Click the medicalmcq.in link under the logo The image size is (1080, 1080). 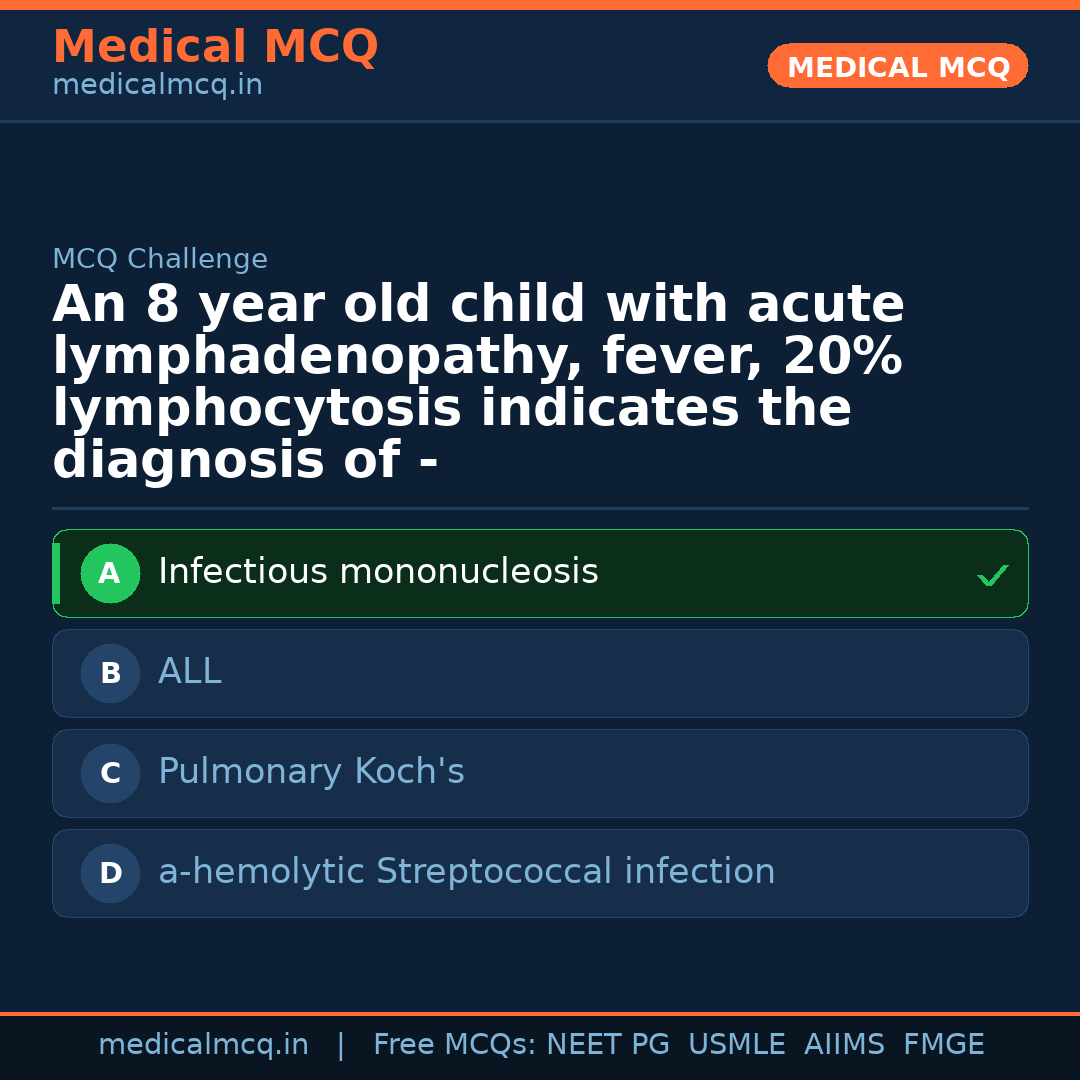tap(156, 84)
